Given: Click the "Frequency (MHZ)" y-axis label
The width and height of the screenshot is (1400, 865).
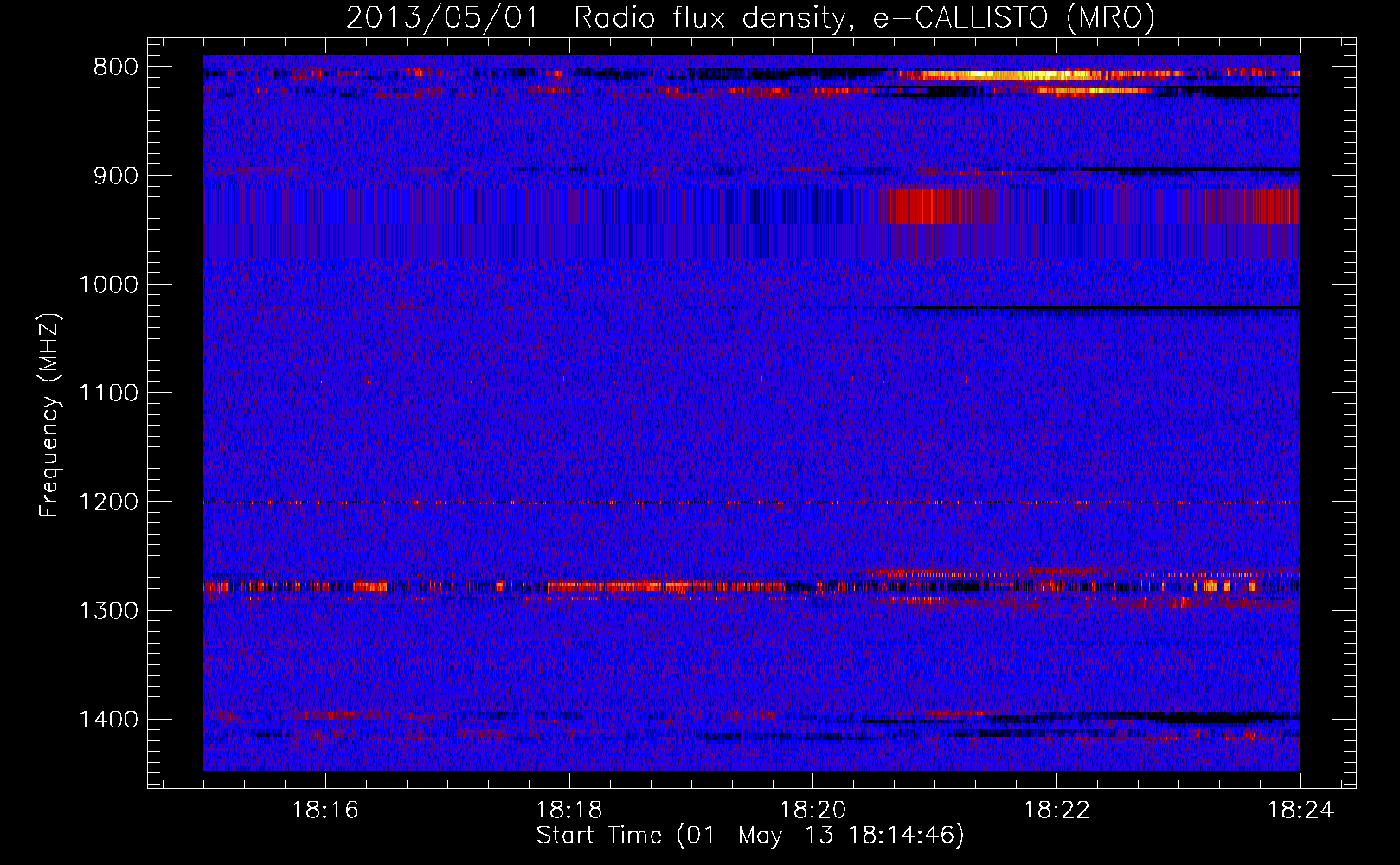Looking at the screenshot, I should [49, 415].
